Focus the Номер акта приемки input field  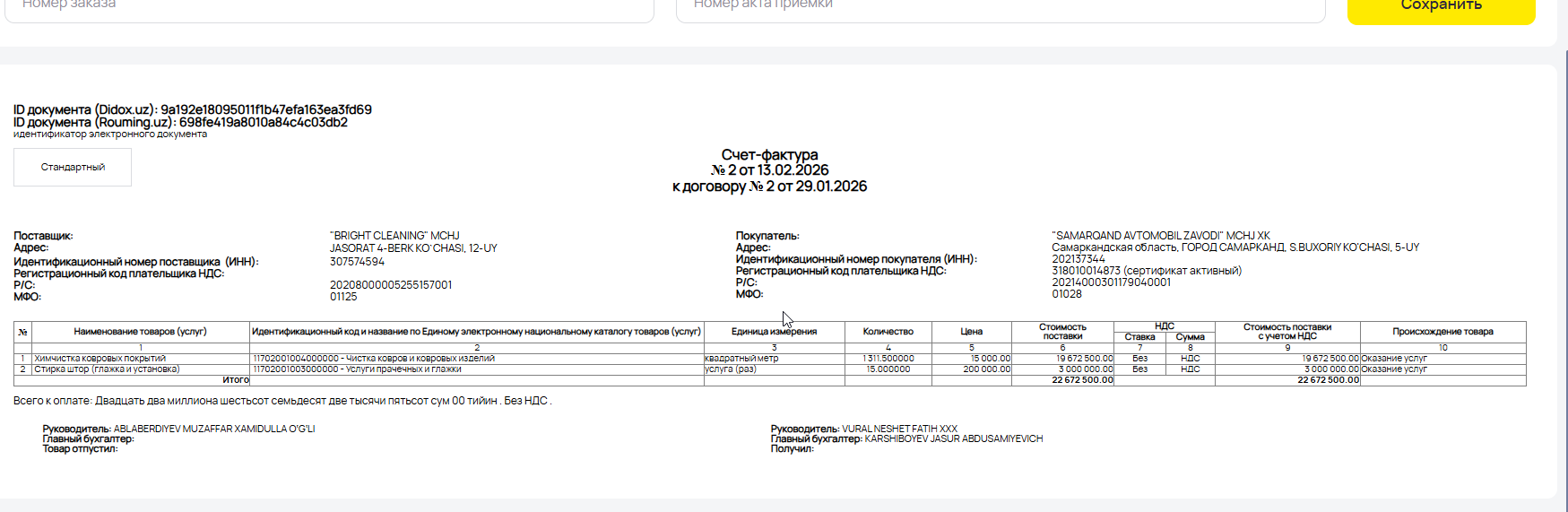[x=1001, y=9]
